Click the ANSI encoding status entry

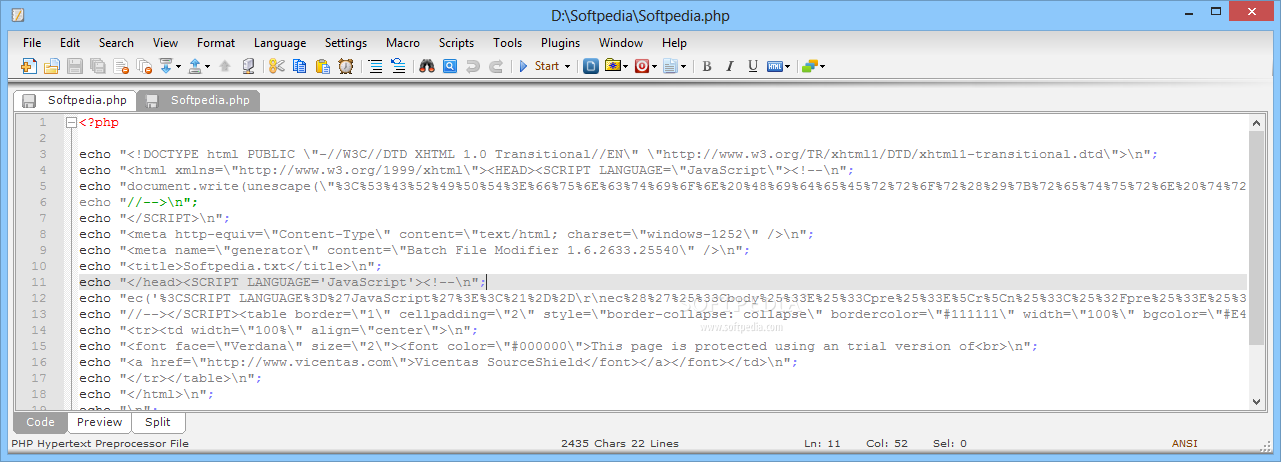click(1184, 443)
